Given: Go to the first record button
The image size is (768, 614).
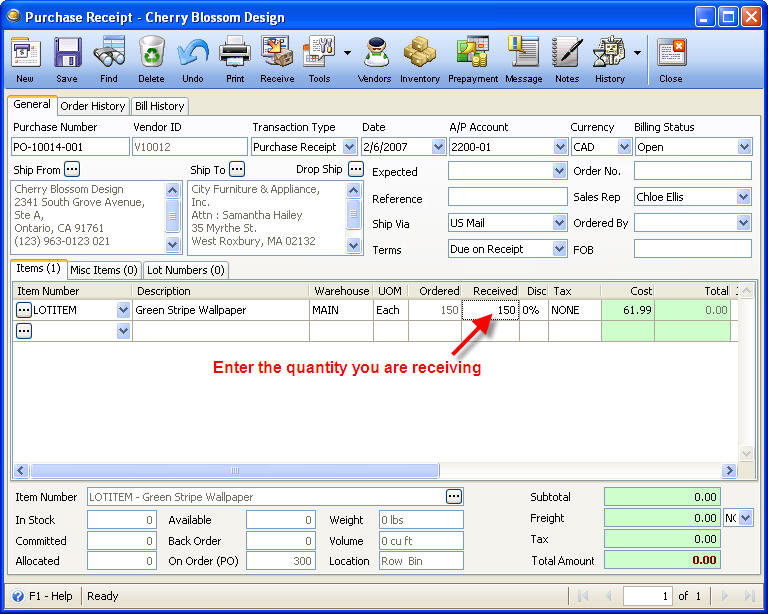Looking at the screenshot, I should click(x=583, y=596).
